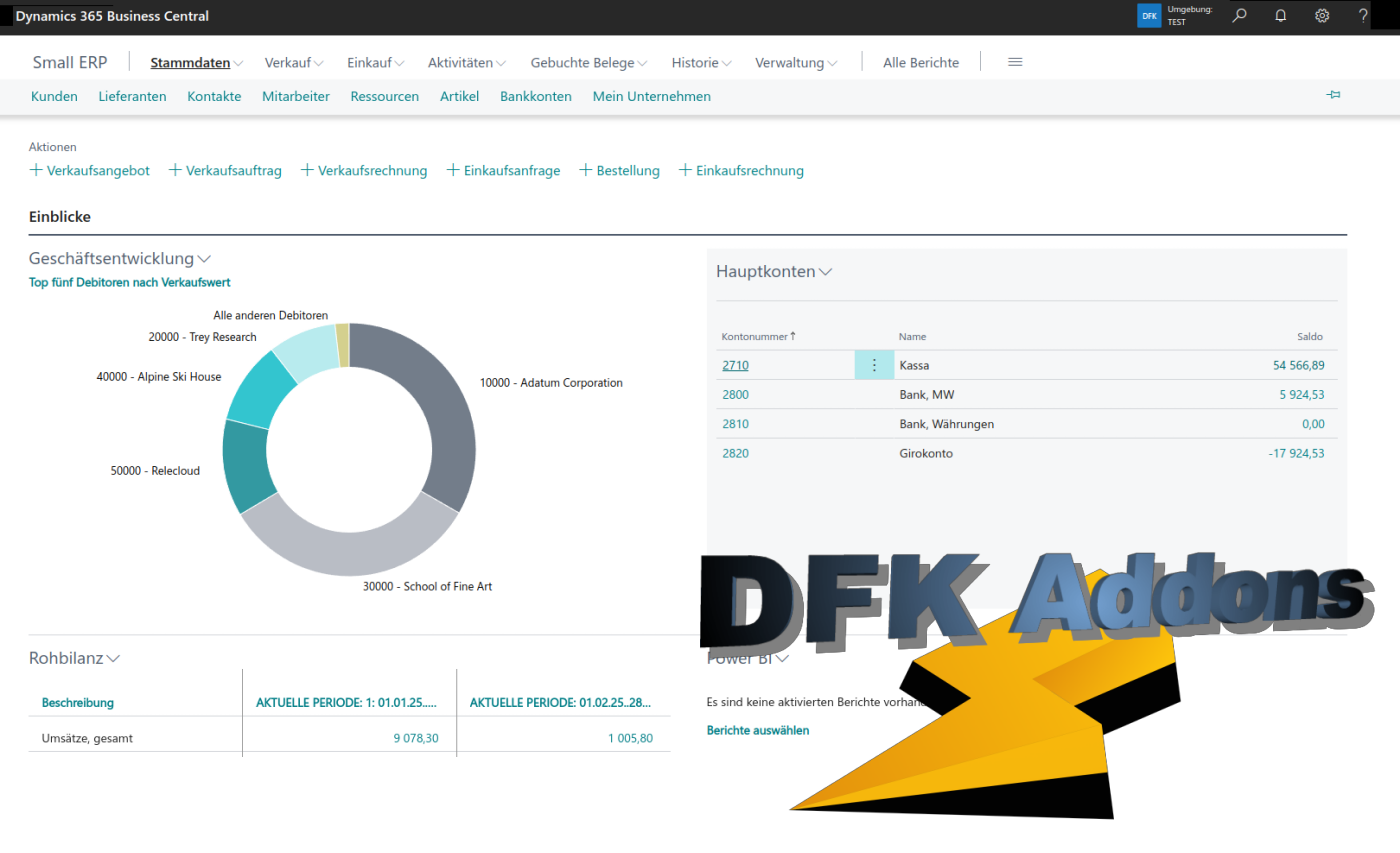
Task: Drill into Kassa balance 54 566,89
Action: pyautogui.click(x=1298, y=365)
